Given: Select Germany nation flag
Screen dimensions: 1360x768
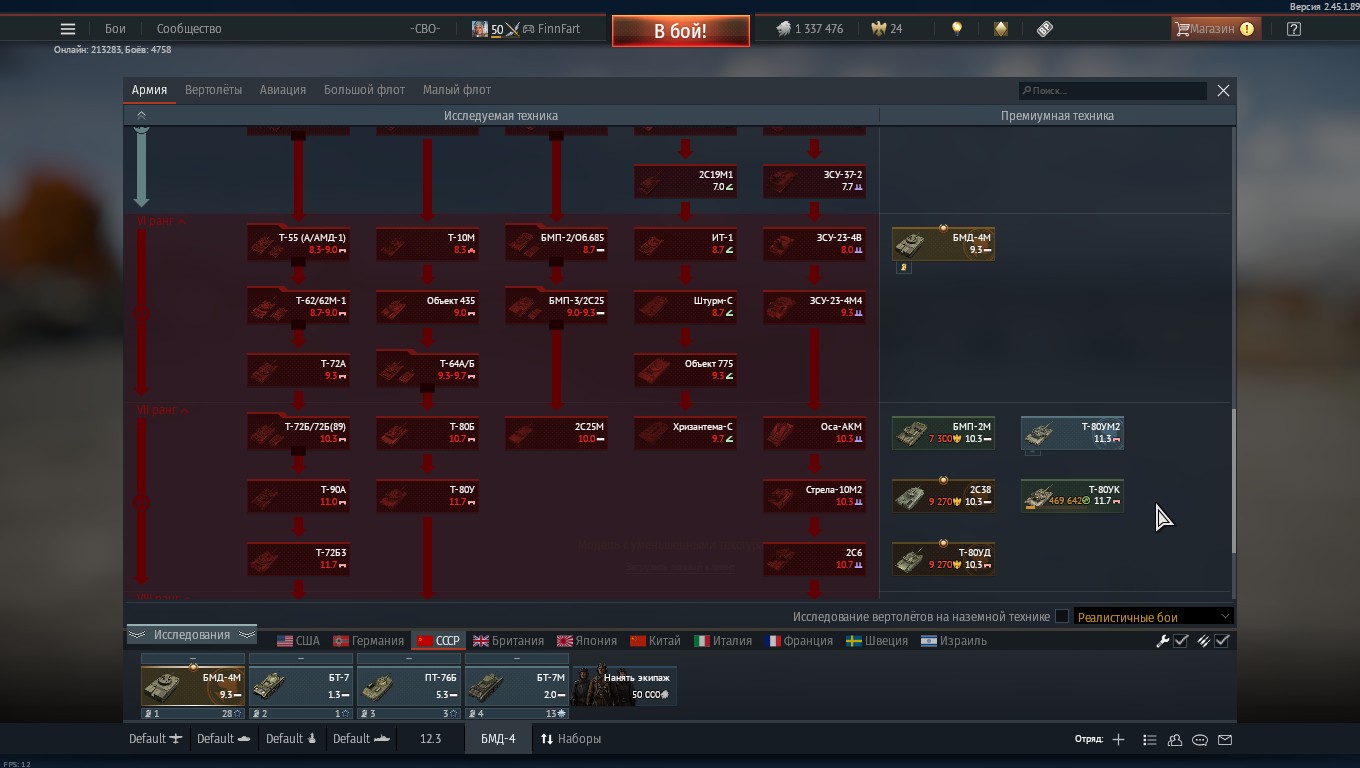Looking at the screenshot, I should point(369,641).
